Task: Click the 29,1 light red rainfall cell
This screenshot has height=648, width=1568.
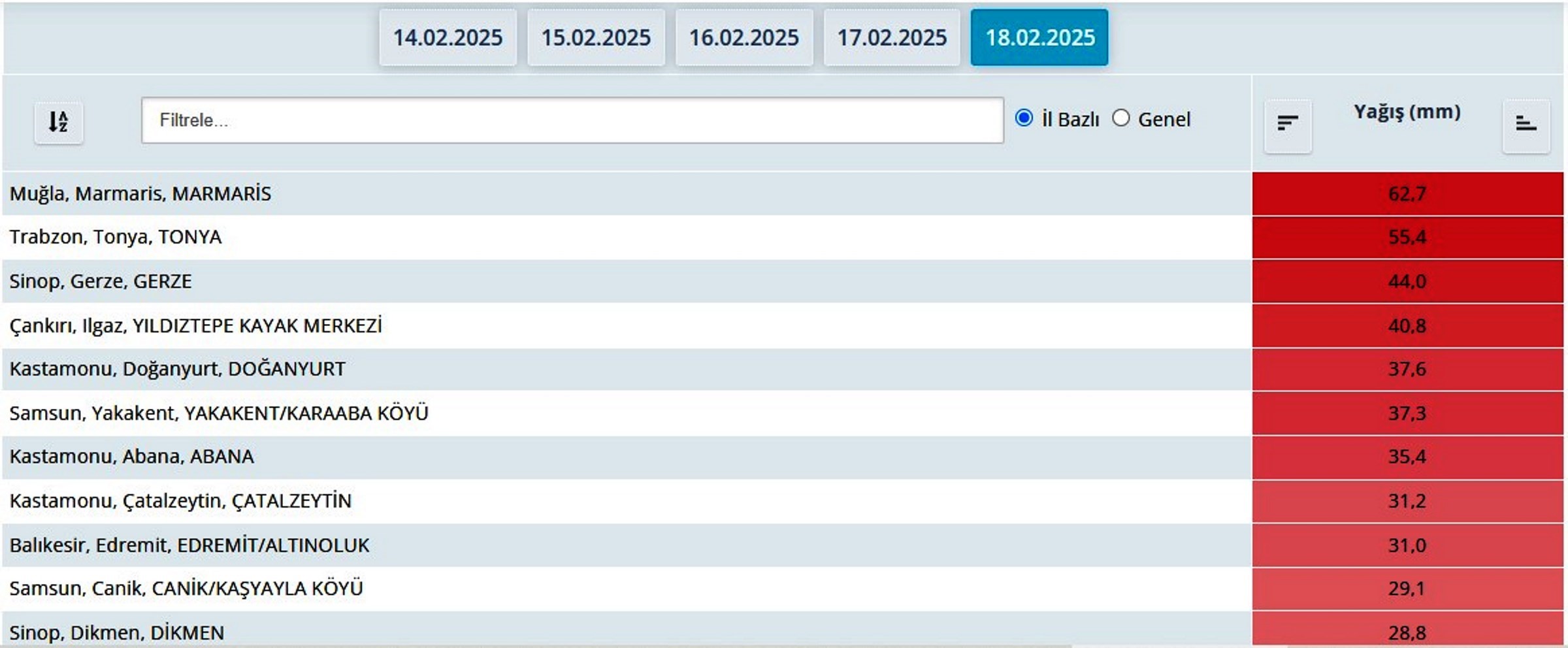Action: (x=1407, y=589)
